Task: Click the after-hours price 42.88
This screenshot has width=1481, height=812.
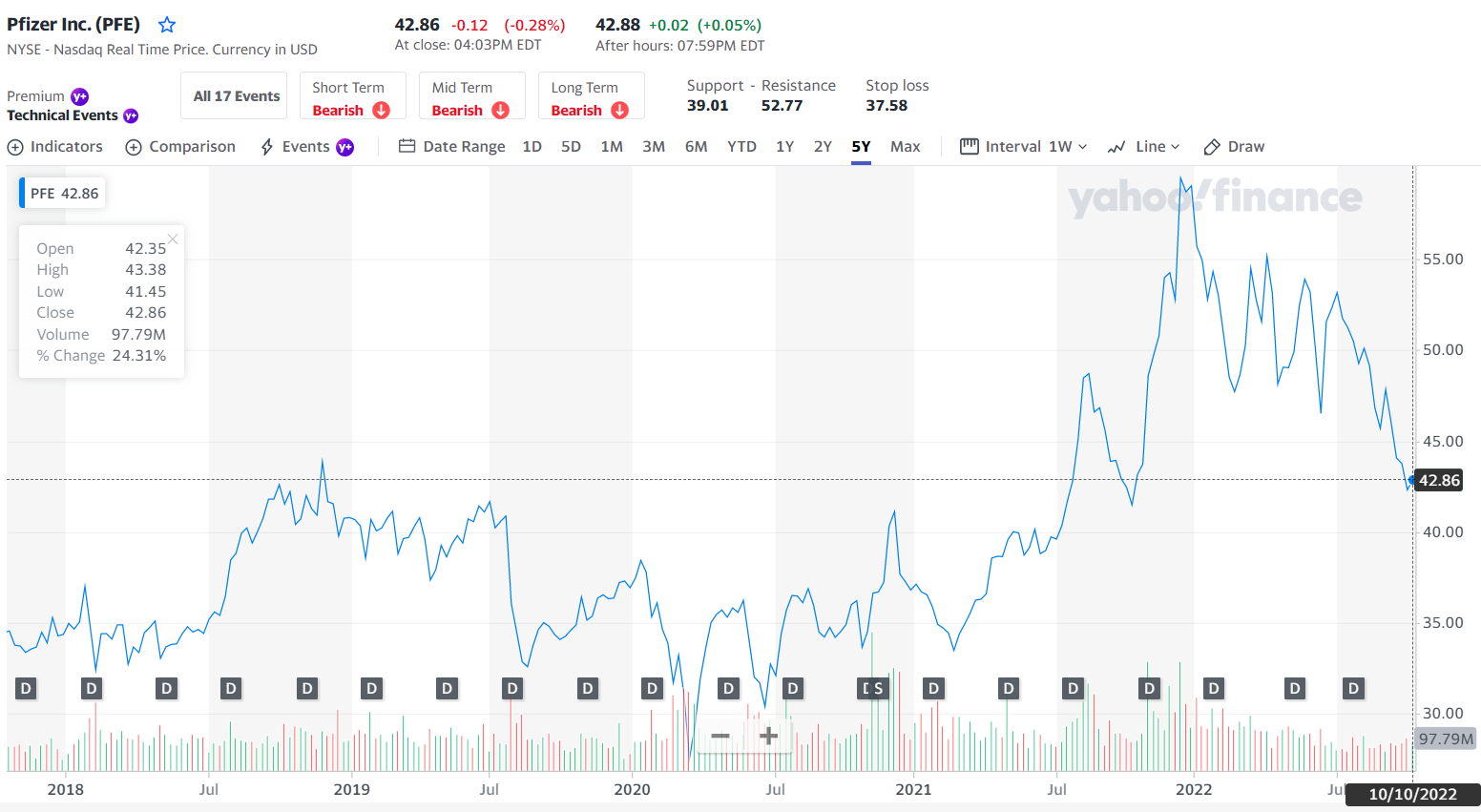Action: tap(617, 25)
